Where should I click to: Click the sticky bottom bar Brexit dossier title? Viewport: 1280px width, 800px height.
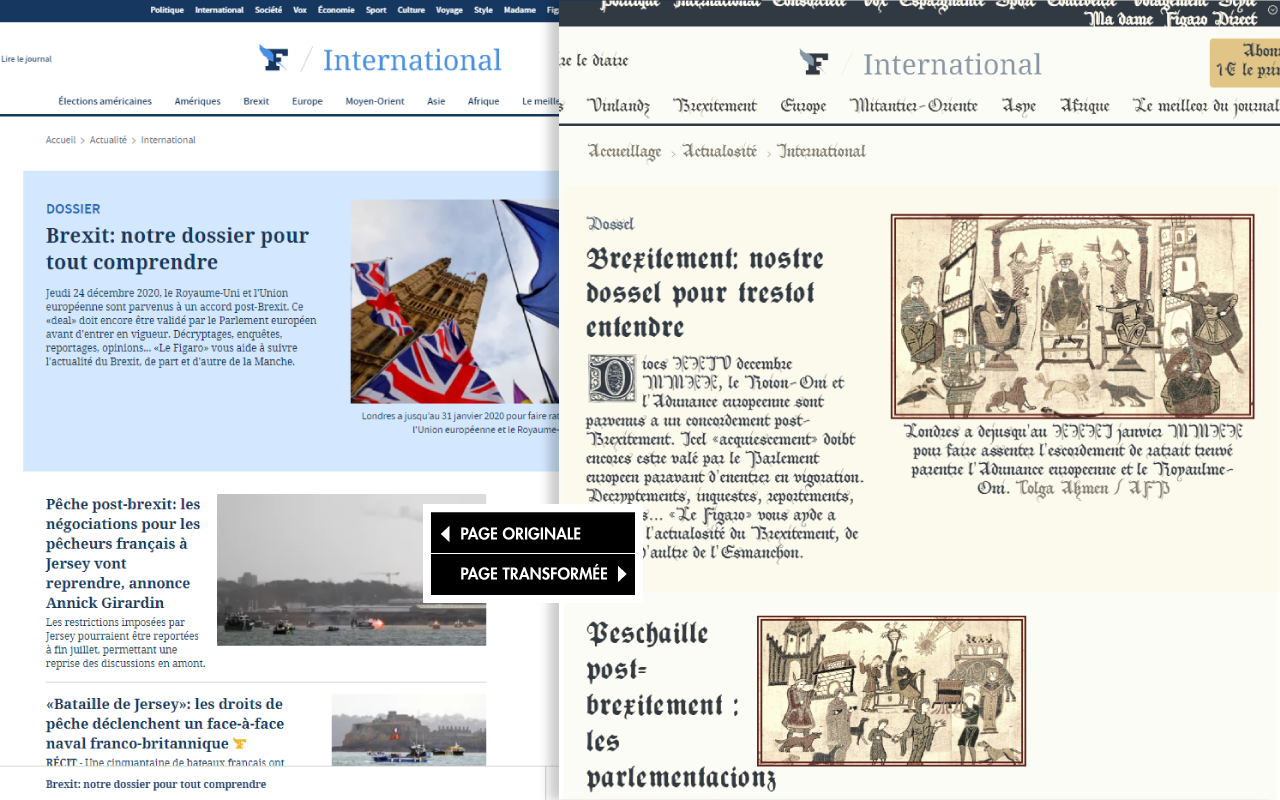[156, 784]
